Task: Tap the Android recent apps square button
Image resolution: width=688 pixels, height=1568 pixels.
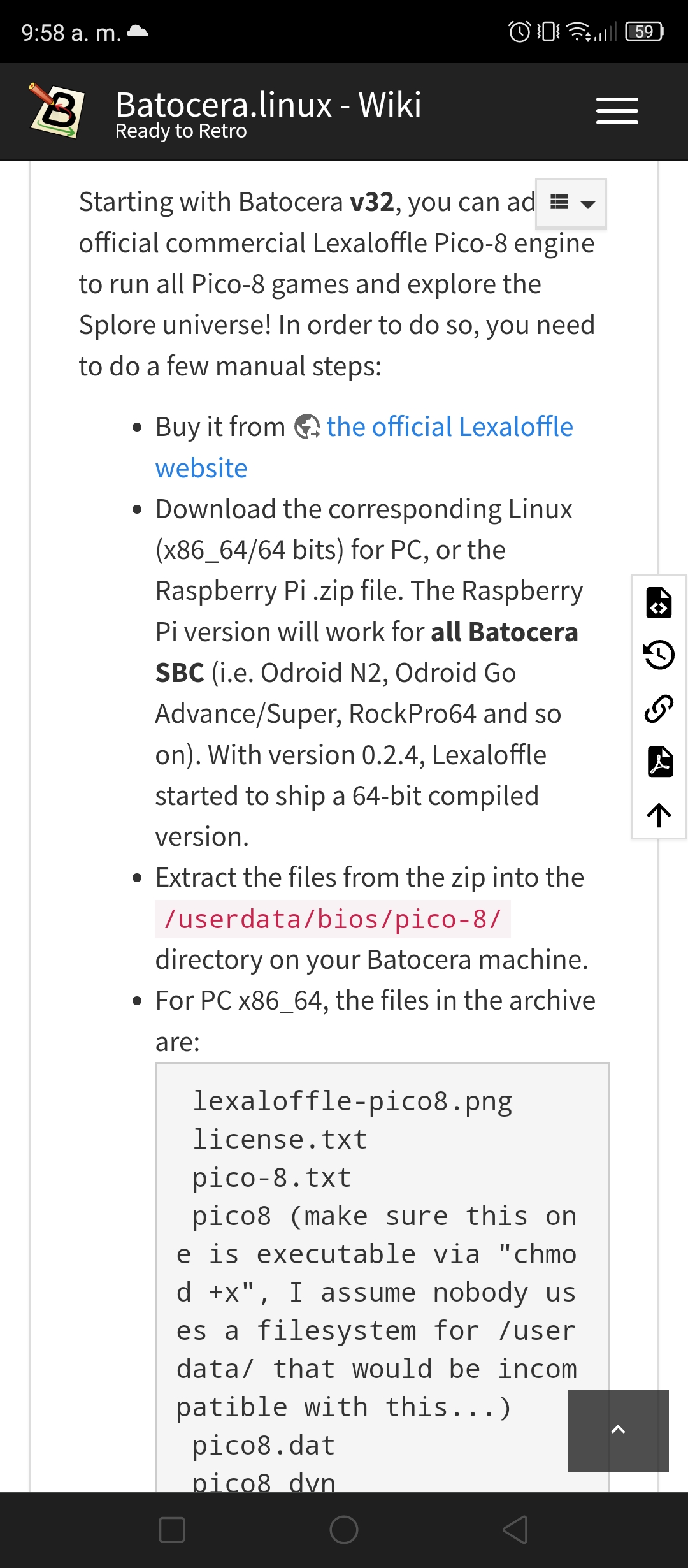Action: point(172,1529)
